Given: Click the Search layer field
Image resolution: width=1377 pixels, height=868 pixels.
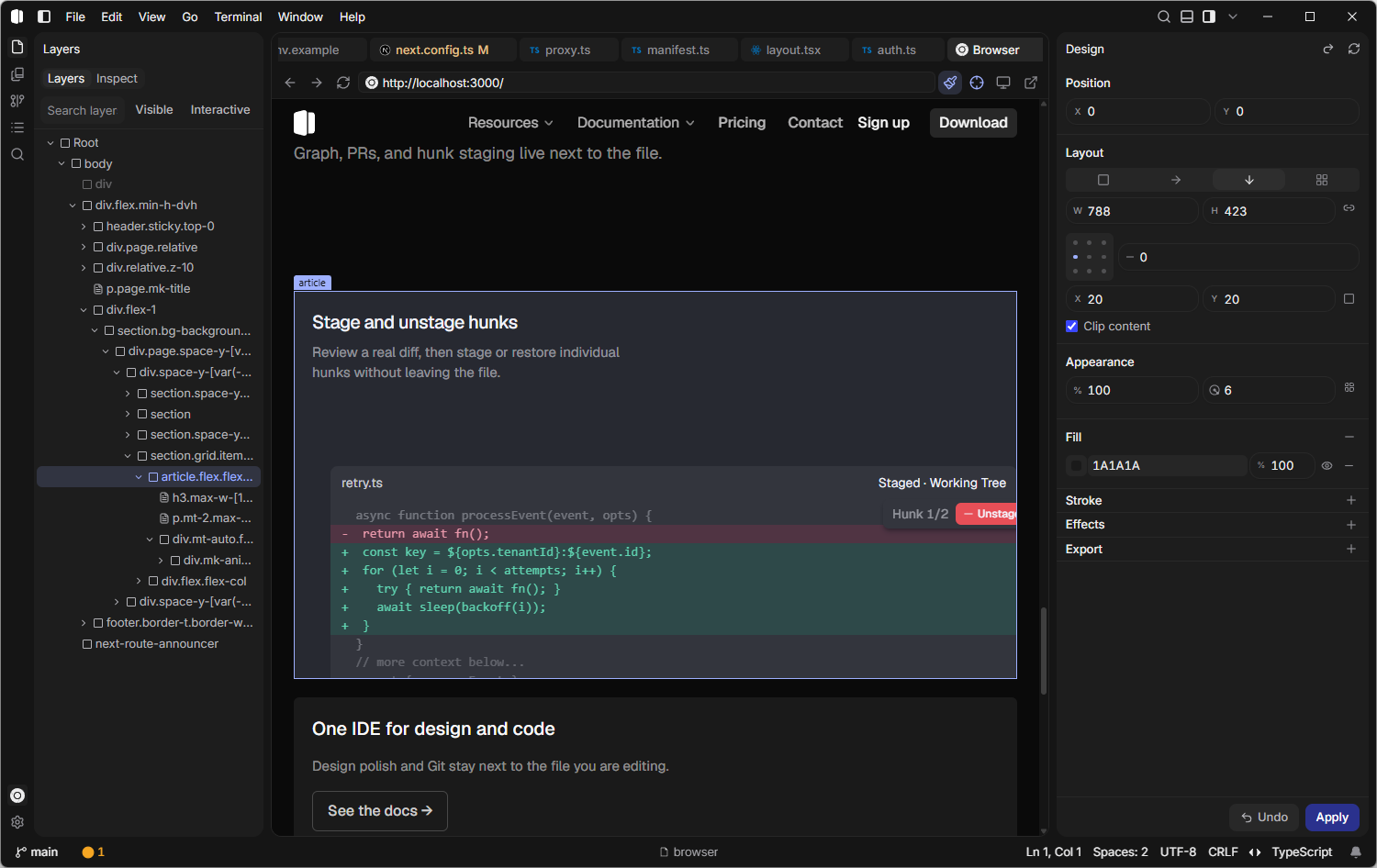Looking at the screenshot, I should click(83, 110).
